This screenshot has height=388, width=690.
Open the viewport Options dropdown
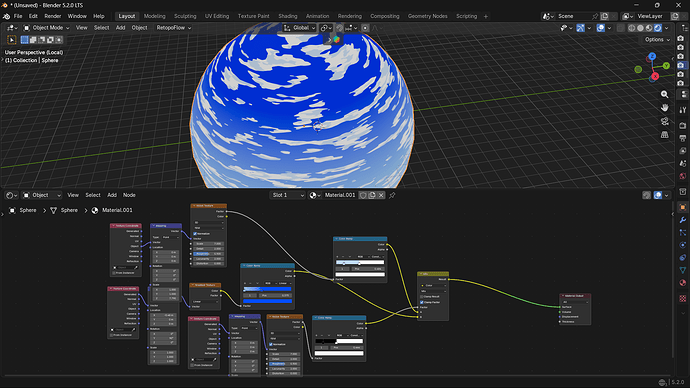(657, 40)
